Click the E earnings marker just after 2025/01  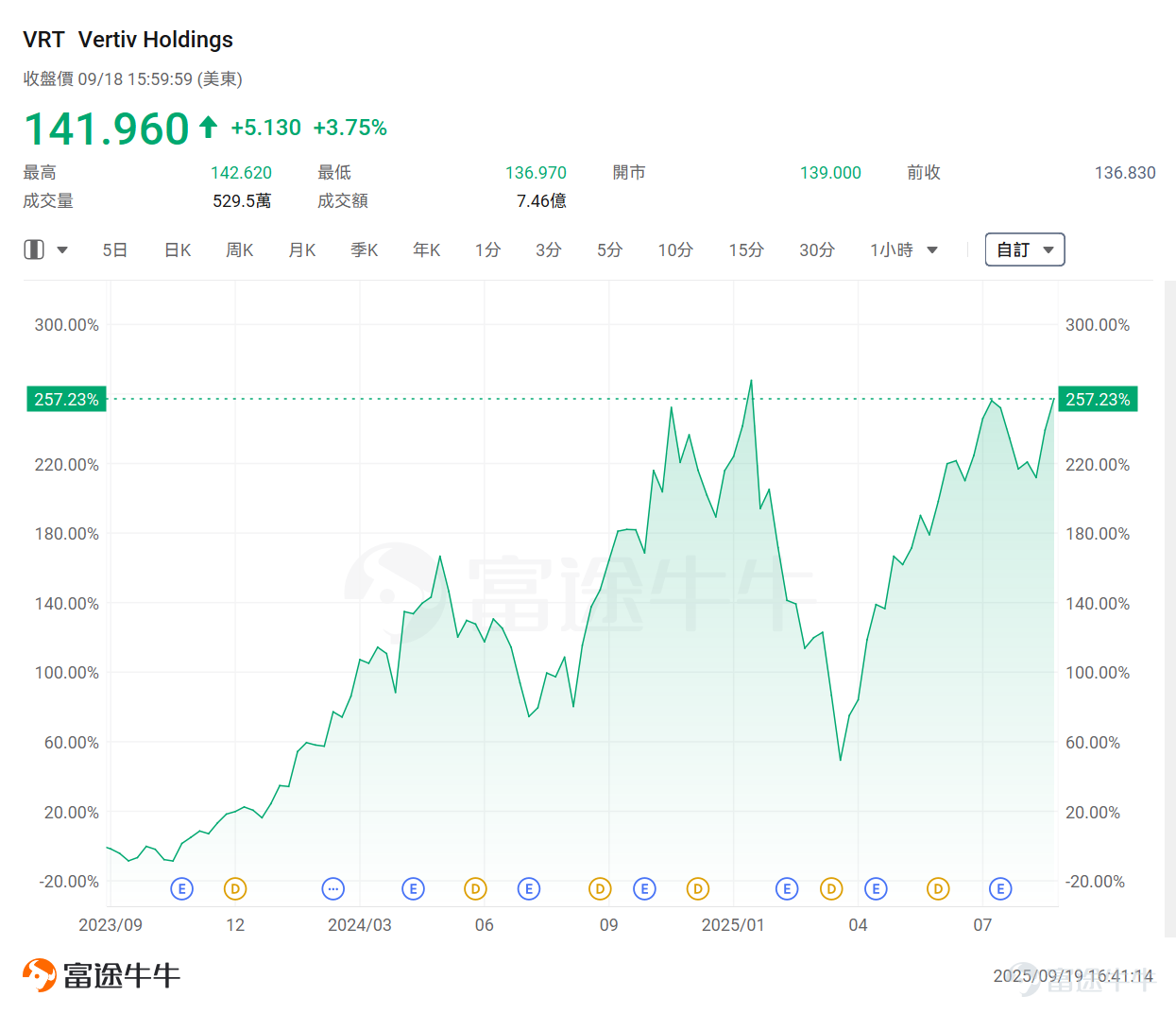tap(787, 889)
